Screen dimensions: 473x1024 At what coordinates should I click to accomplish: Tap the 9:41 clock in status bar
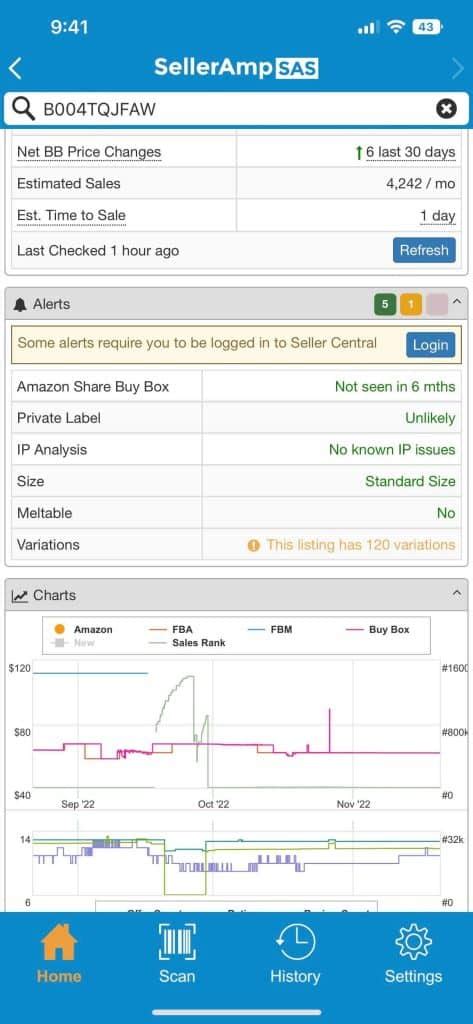[x=69, y=27]
